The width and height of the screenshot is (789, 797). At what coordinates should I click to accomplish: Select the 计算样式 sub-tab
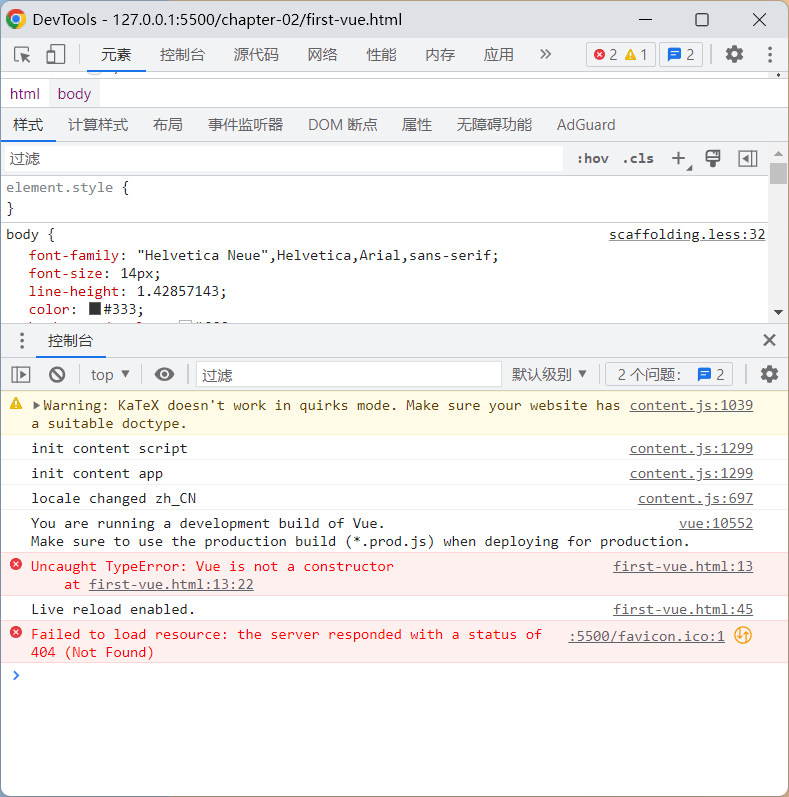[x=98, y=125]
